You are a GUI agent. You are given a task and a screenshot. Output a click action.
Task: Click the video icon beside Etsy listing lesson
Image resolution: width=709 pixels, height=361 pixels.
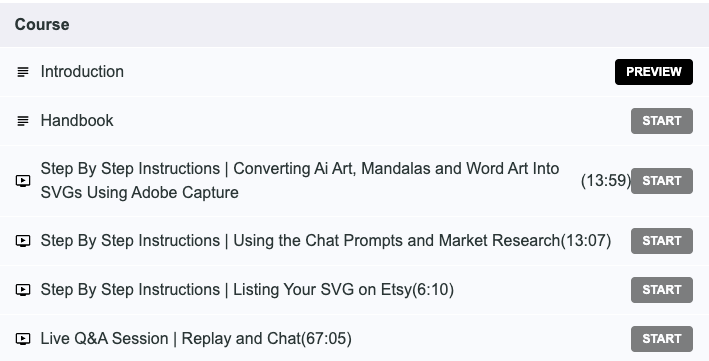pyautogui.click(x=23, y=290)
